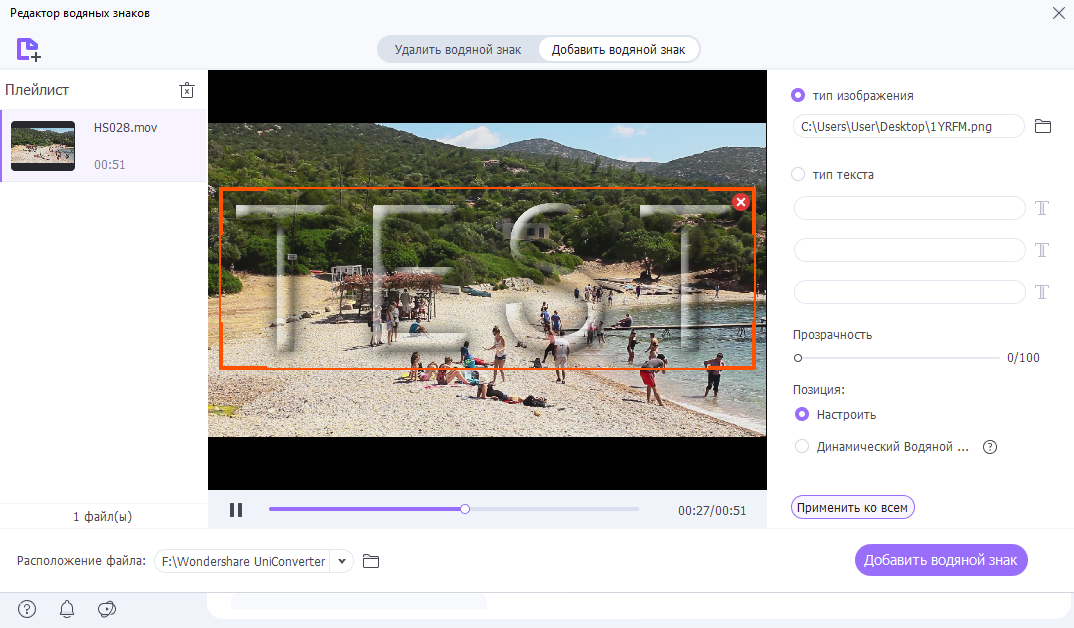Enable the "Динамический Водяной" position option

click(x=801, y=447)
